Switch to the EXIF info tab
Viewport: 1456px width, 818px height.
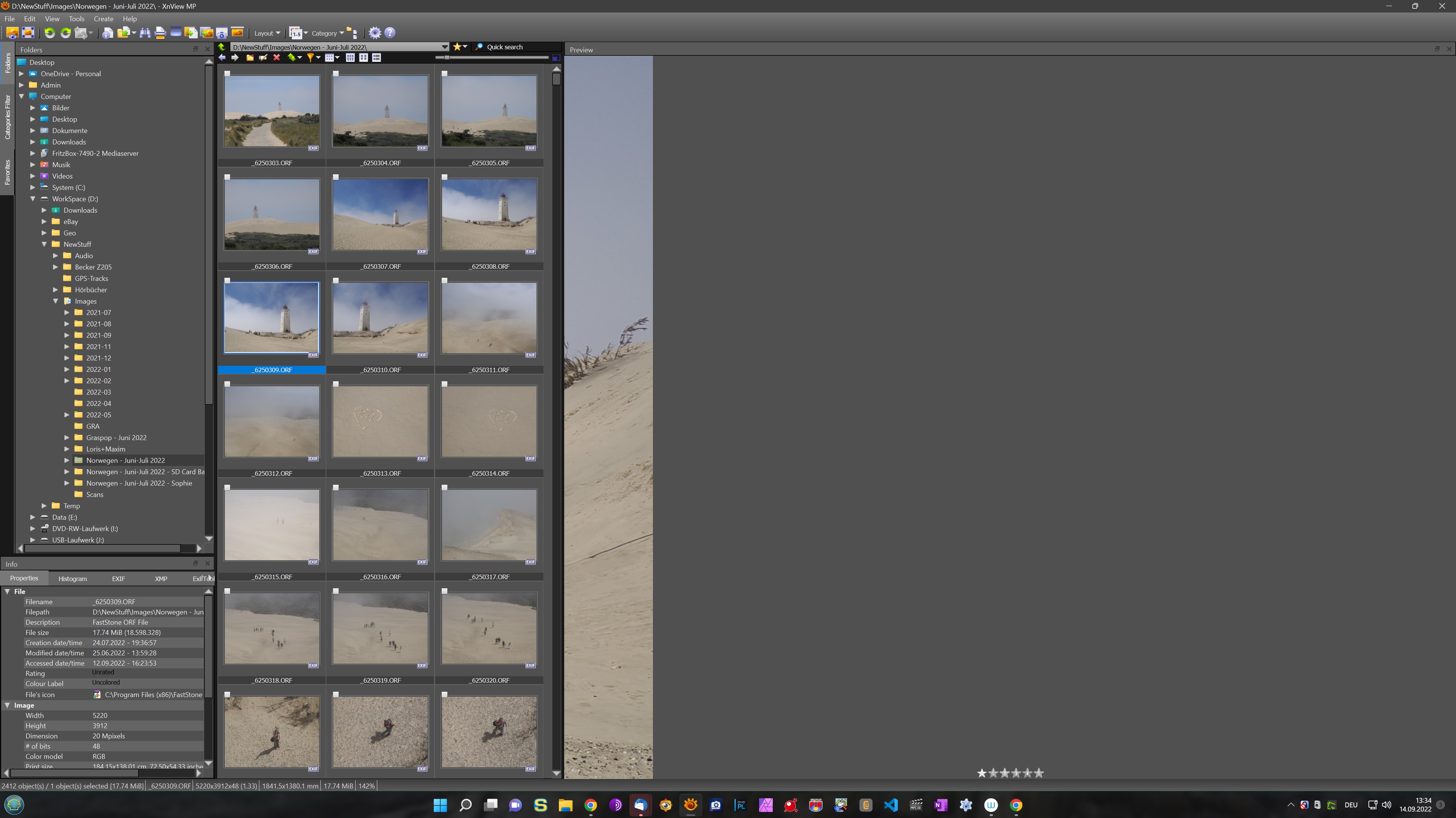118,578
